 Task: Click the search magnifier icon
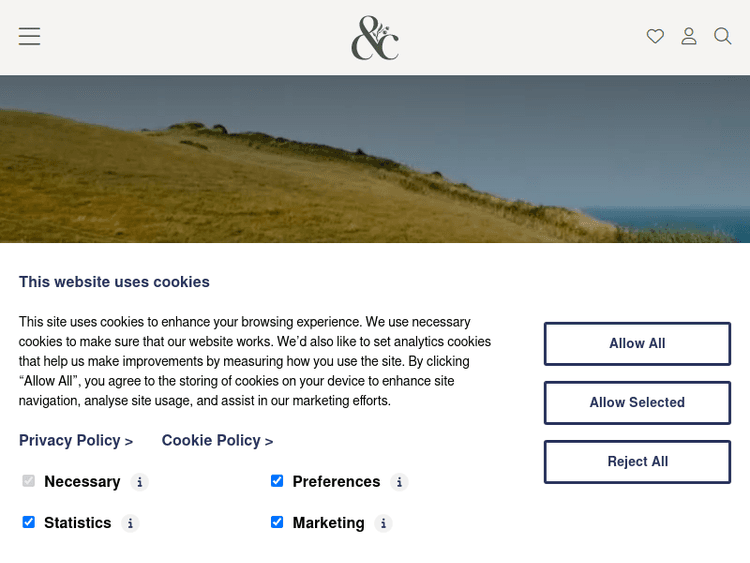coord(722,36)
